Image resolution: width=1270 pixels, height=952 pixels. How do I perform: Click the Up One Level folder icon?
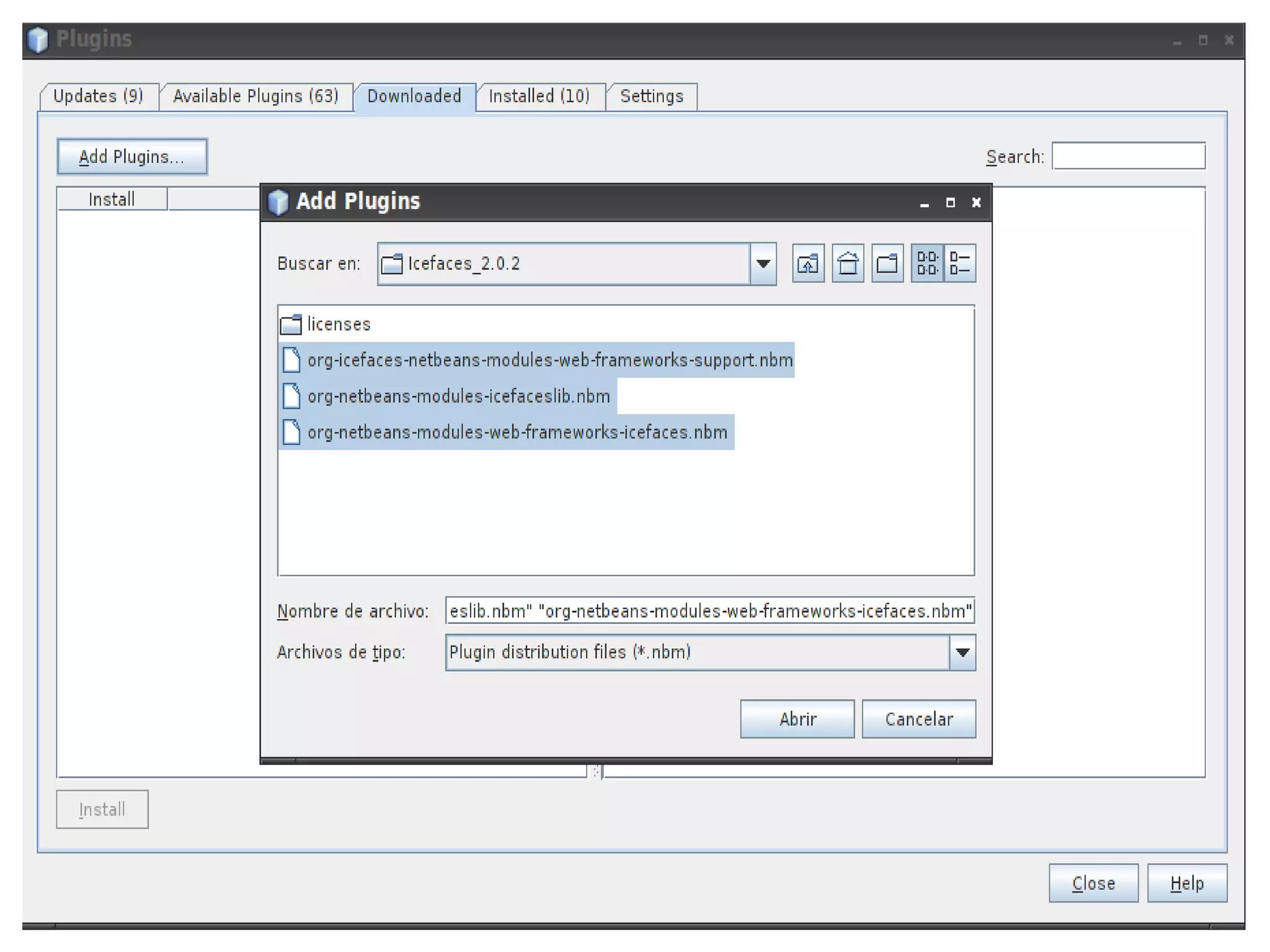(x=808, y=264)
